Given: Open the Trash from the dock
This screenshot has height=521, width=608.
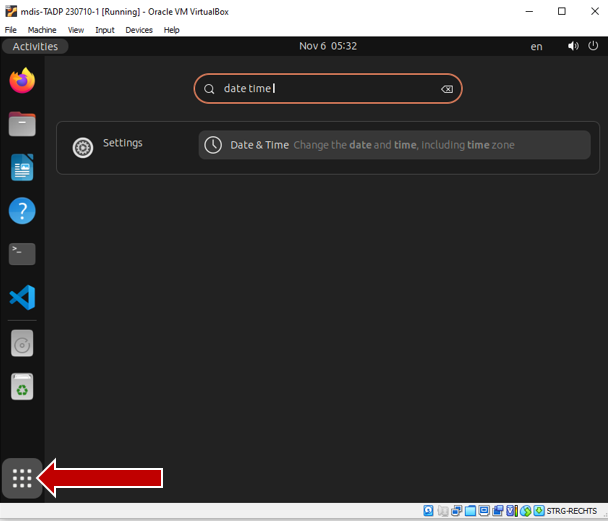Looking at the screenshot, I should click(22, 386).
